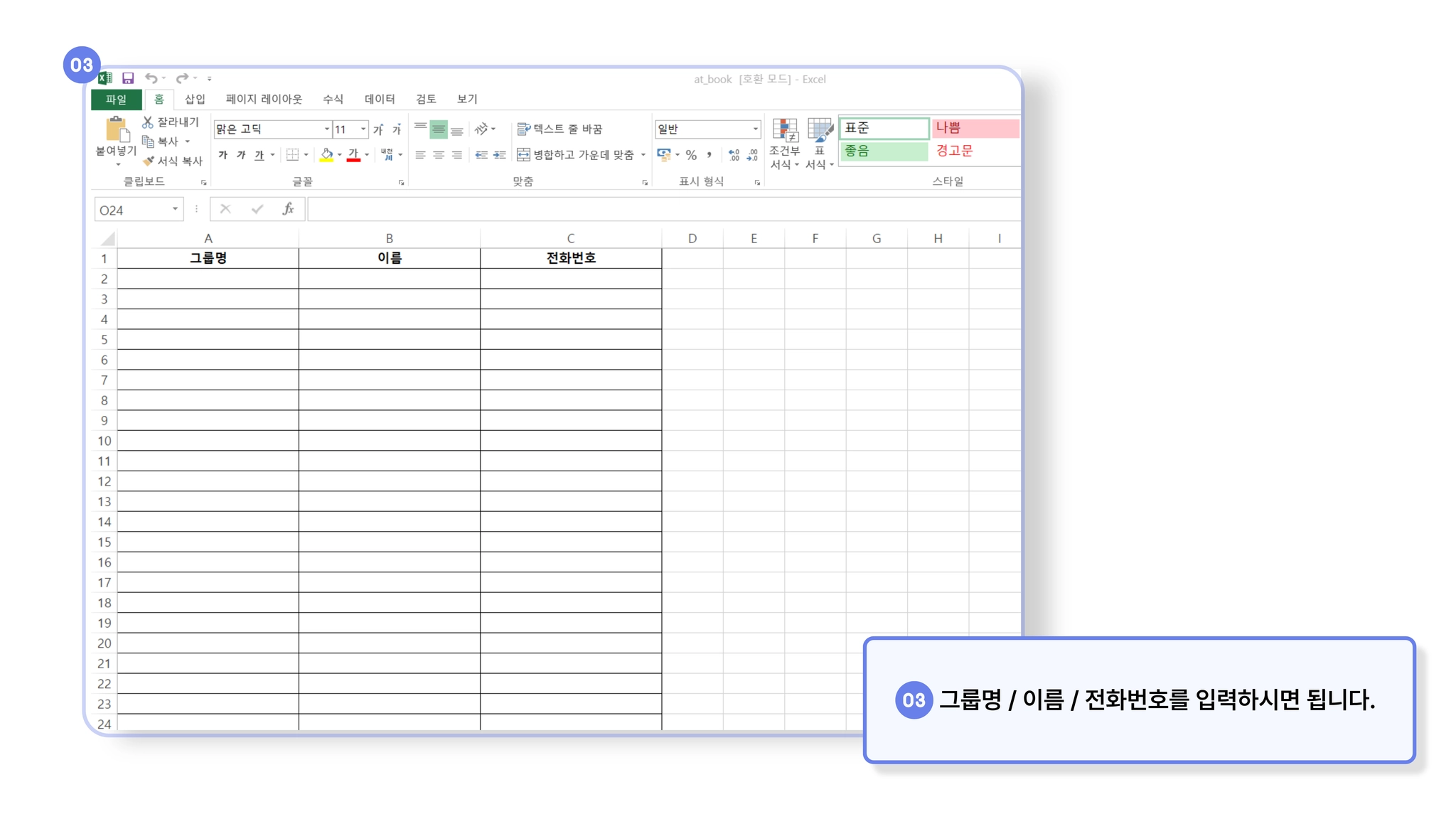This screenshot has width=1456, height=819.
Task: Click the 텍스트 줄 바꿈 wrap text button
Action: tap(560, 129)
